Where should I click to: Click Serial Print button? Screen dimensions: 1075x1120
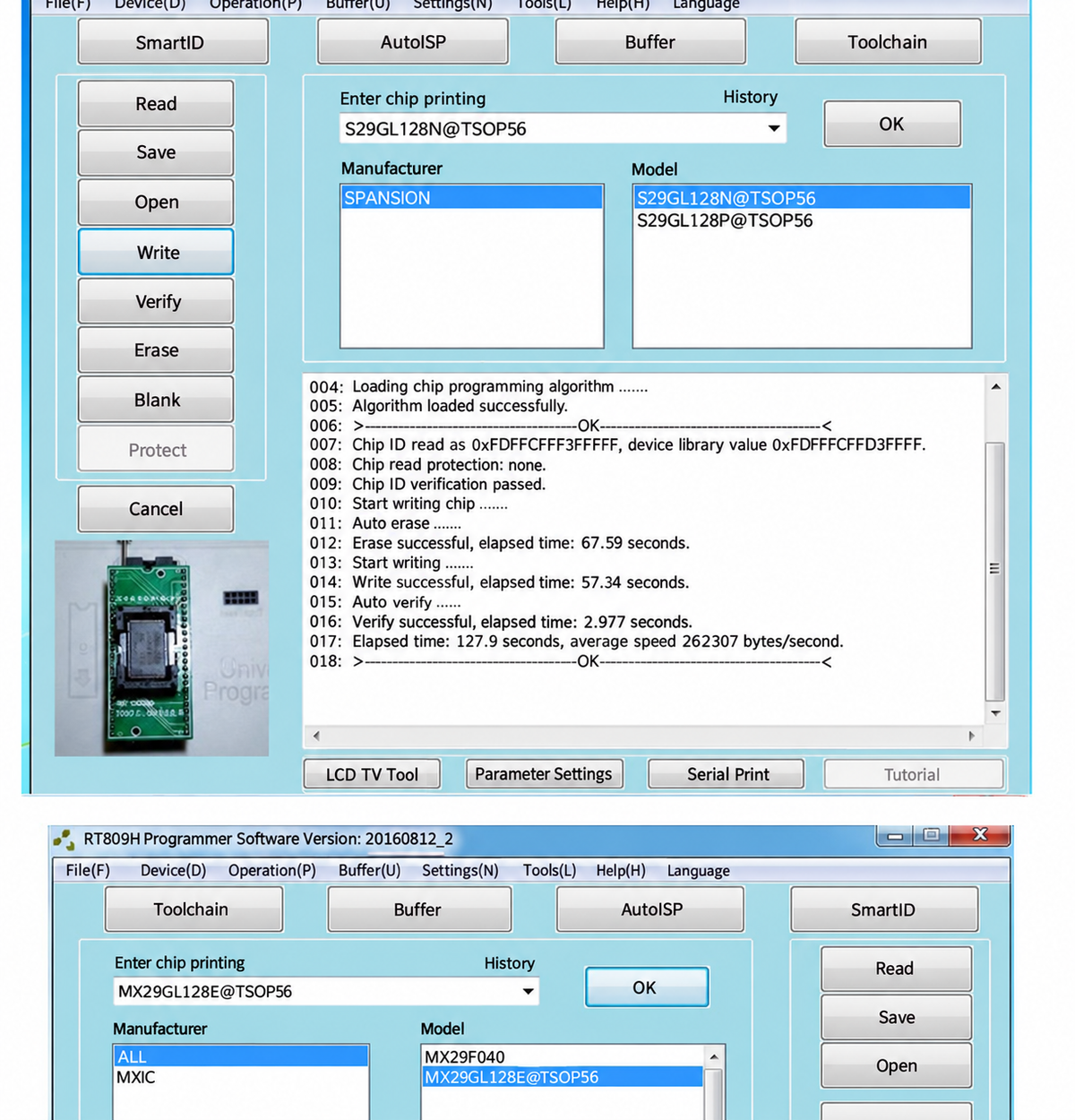727,774
